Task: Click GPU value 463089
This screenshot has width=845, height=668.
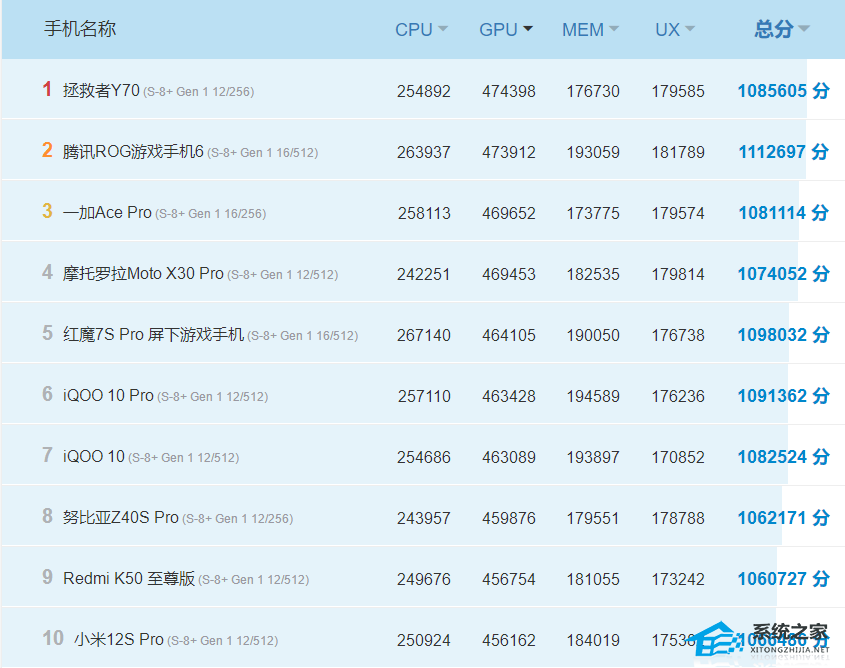Action: [x=509, y=456]
